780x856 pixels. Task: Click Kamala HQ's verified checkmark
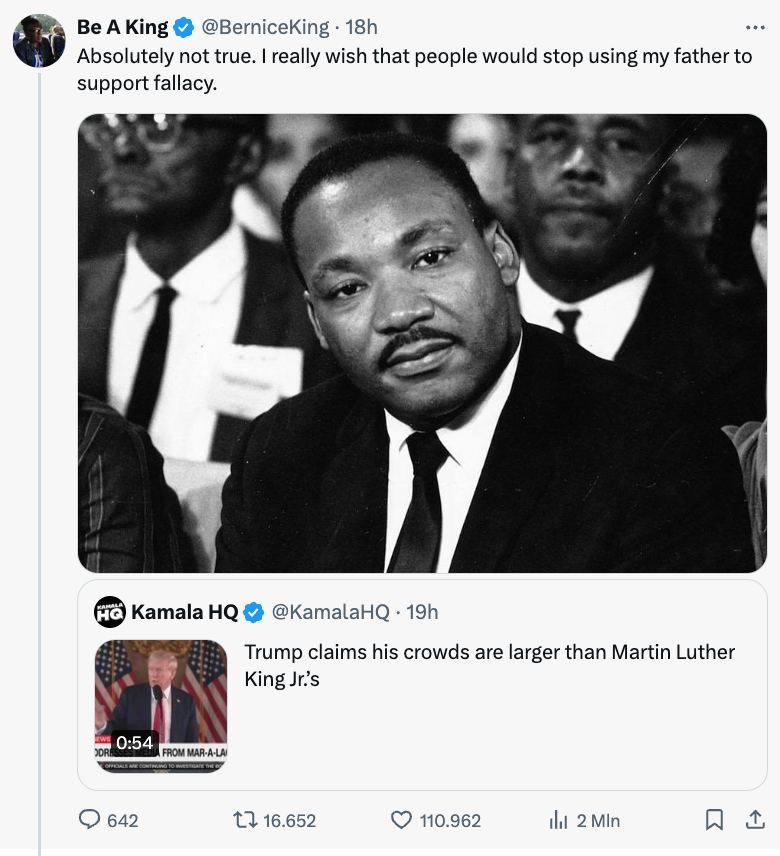(250, 610)
